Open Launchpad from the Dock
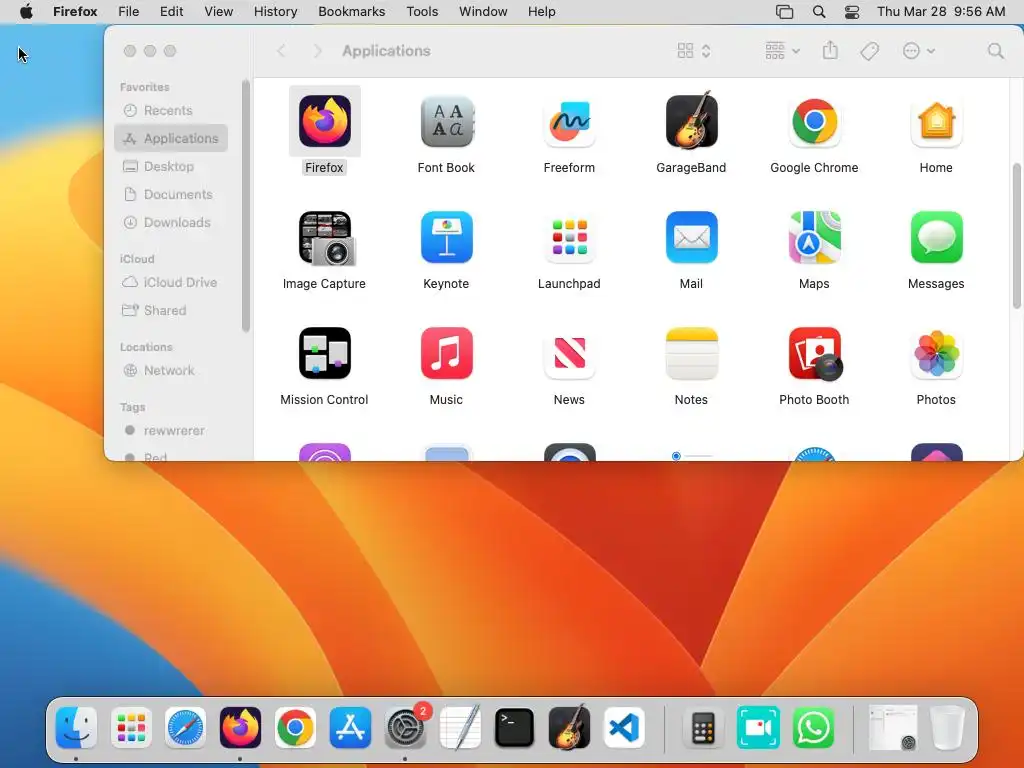 (x=131, y=727)
